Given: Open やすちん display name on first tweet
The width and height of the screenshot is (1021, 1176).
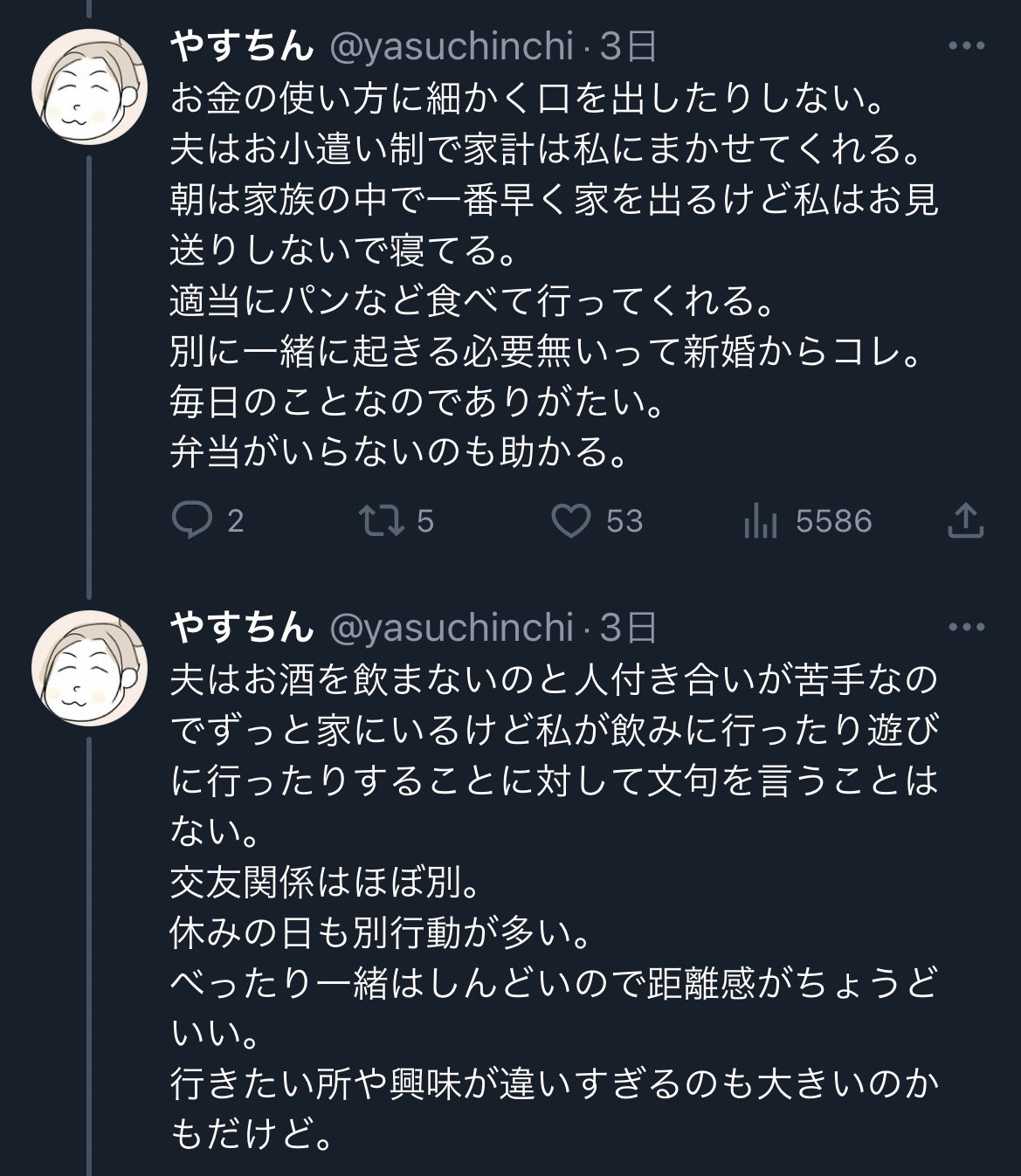Looking at the screenshot, I should [242, 46].
